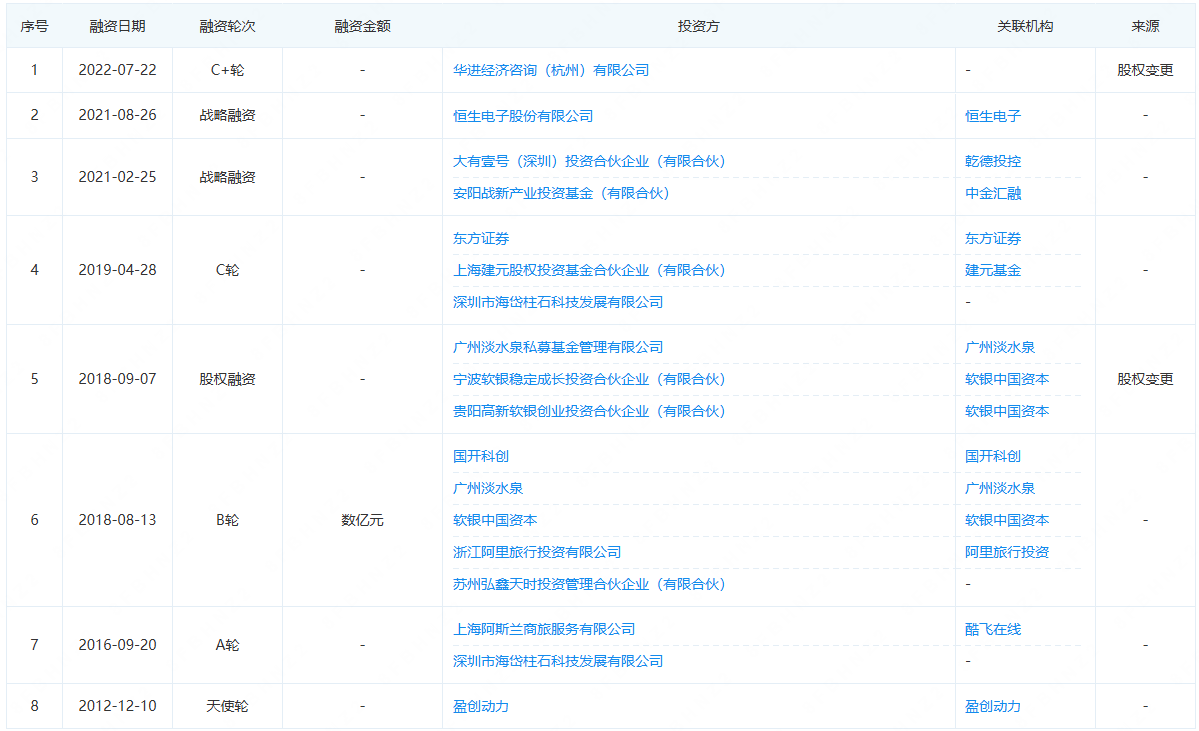Screen dimensions: 1199x731
Task: Open 广州淡水泉 investor in the B轮 row
Action: pyautogui.click(x=488, y=489)
